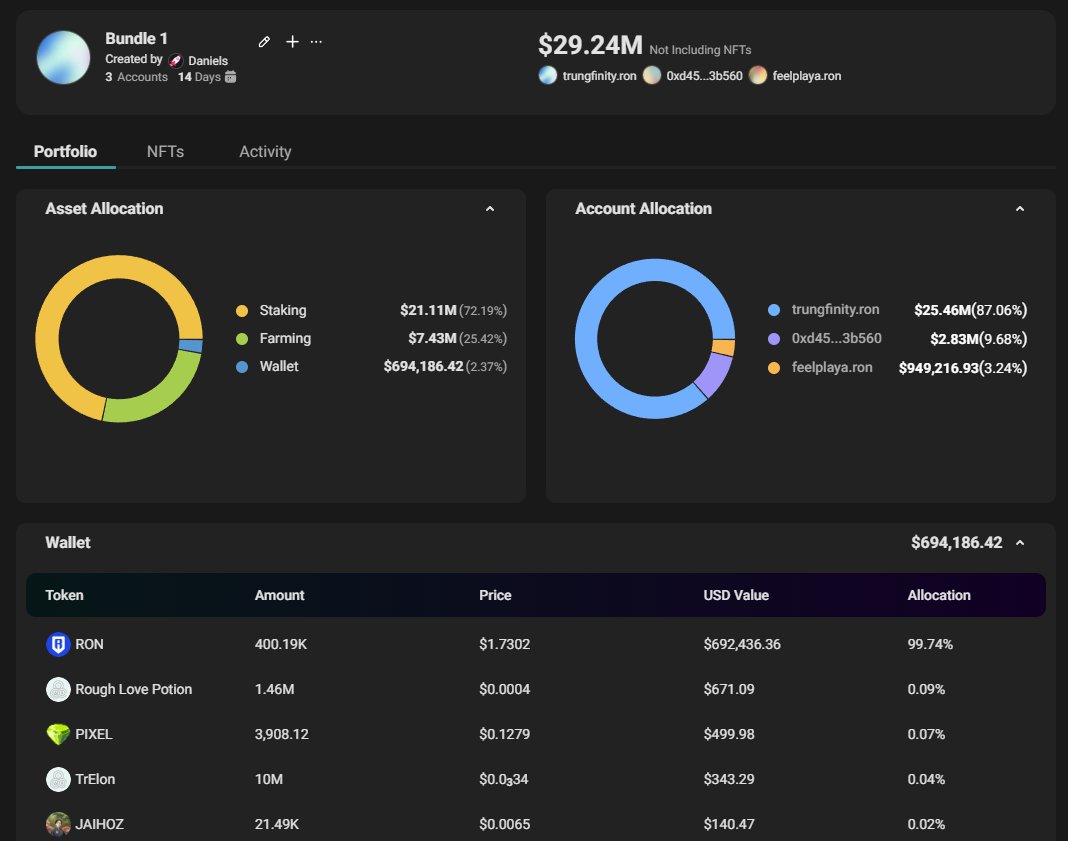
Task: Click the purple 0xd45...3b560 legend dot
Action: pyautogui.click(x=774, y=338)
